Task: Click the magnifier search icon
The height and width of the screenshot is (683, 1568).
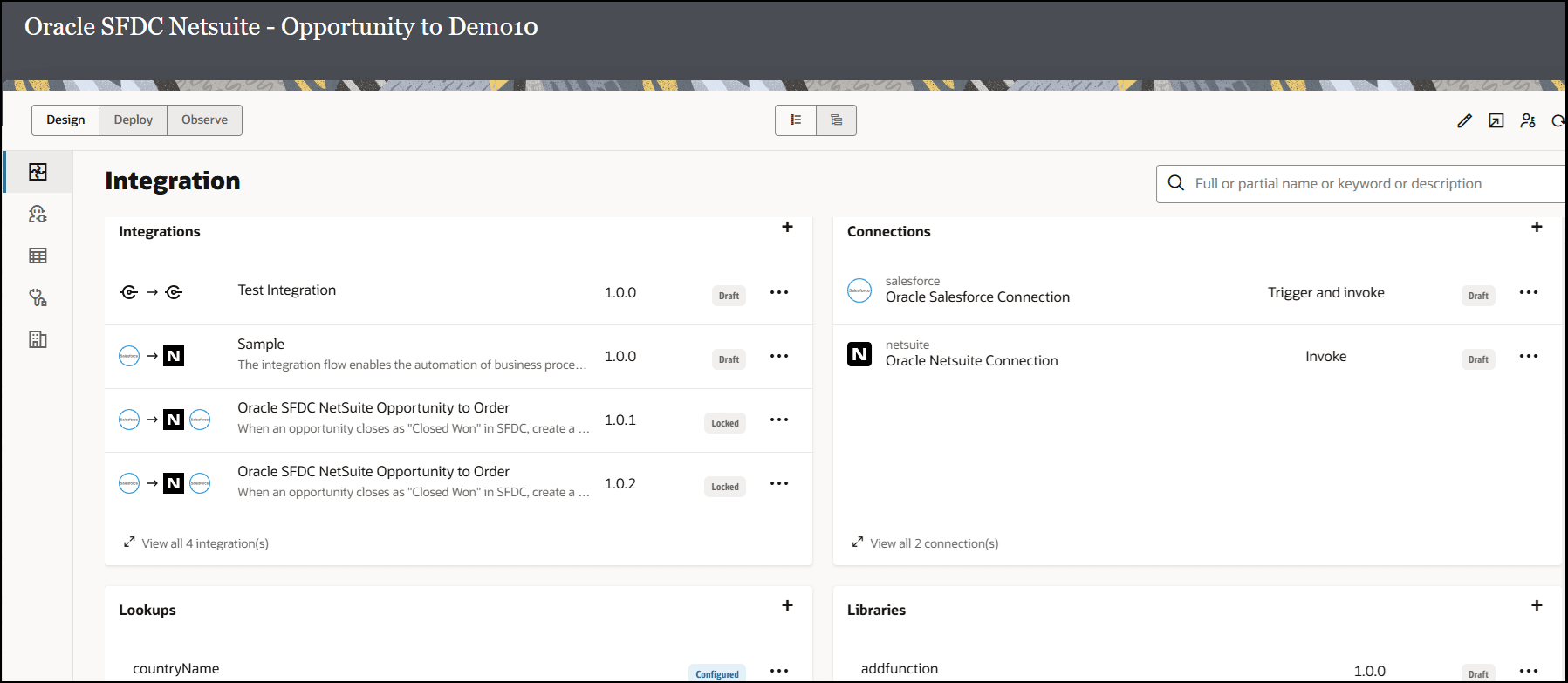Action: coord(1176,183)
